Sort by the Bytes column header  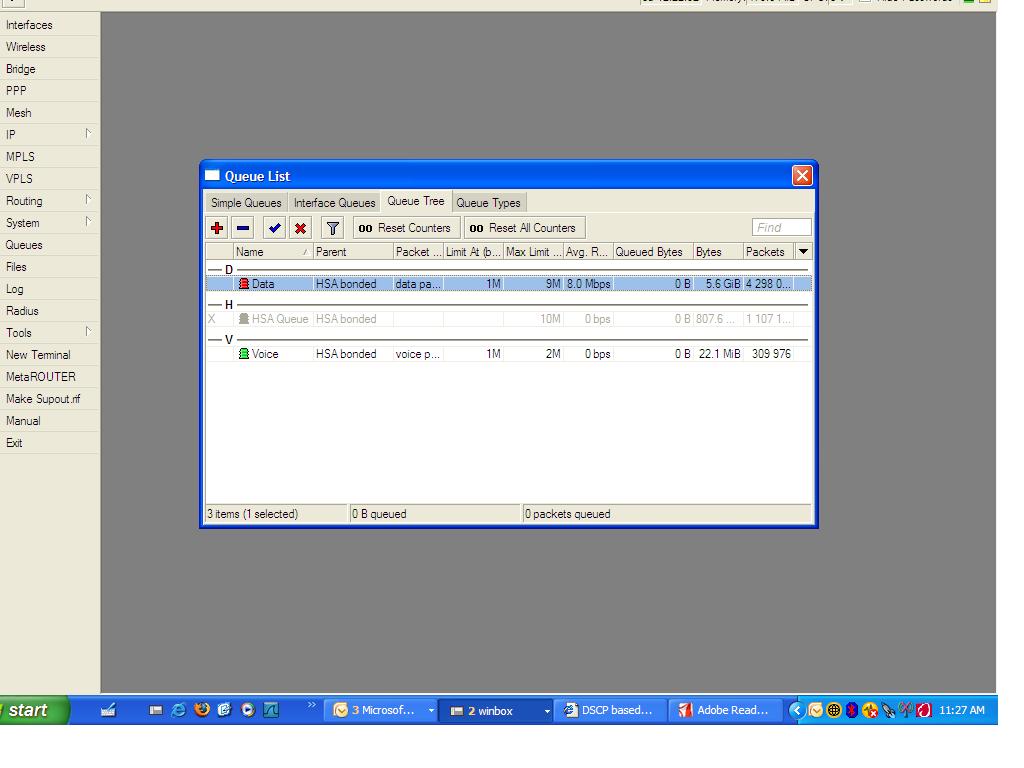point(718,251)
